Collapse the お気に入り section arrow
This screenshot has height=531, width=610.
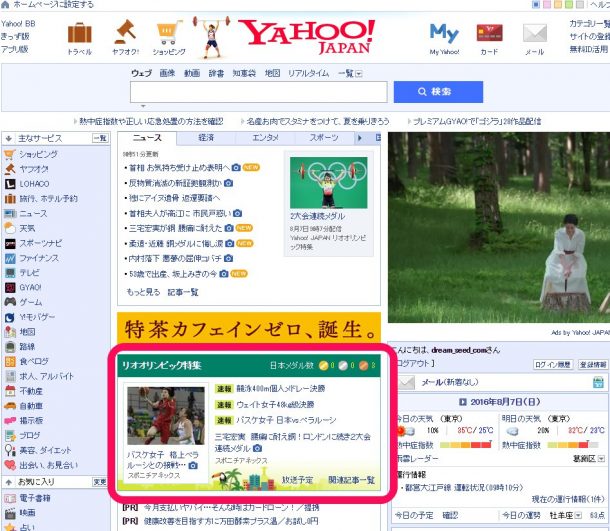point(8,482)
